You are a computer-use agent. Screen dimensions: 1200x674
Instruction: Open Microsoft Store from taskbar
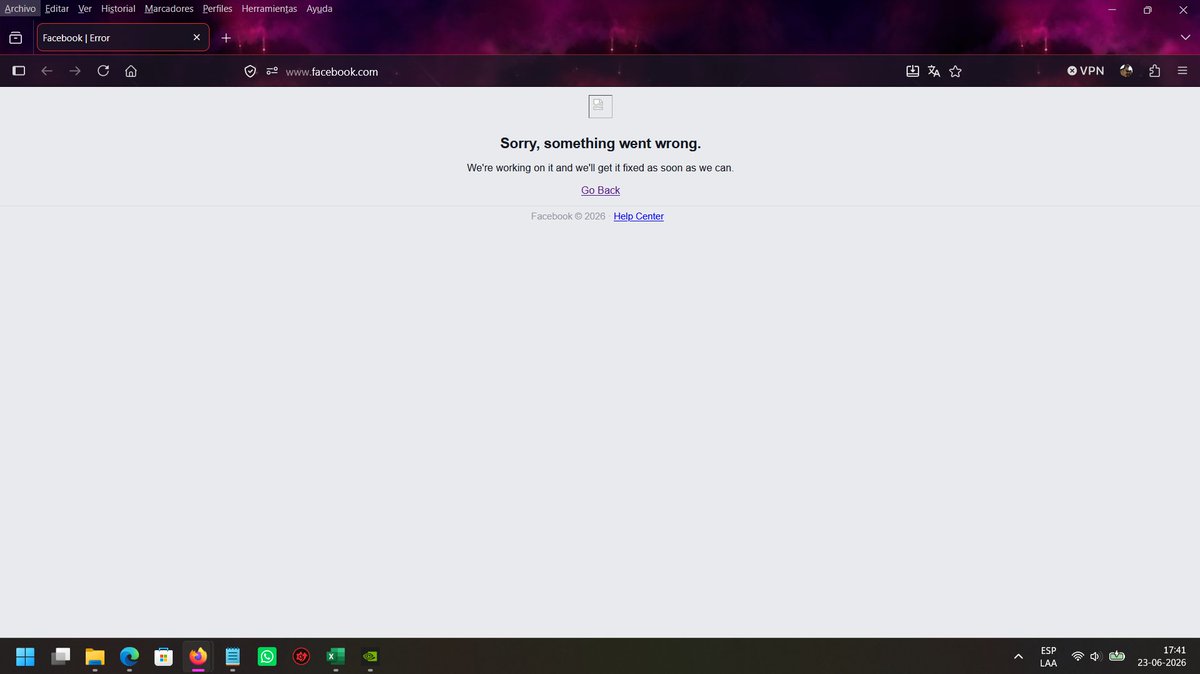click(x=163, y=656)
